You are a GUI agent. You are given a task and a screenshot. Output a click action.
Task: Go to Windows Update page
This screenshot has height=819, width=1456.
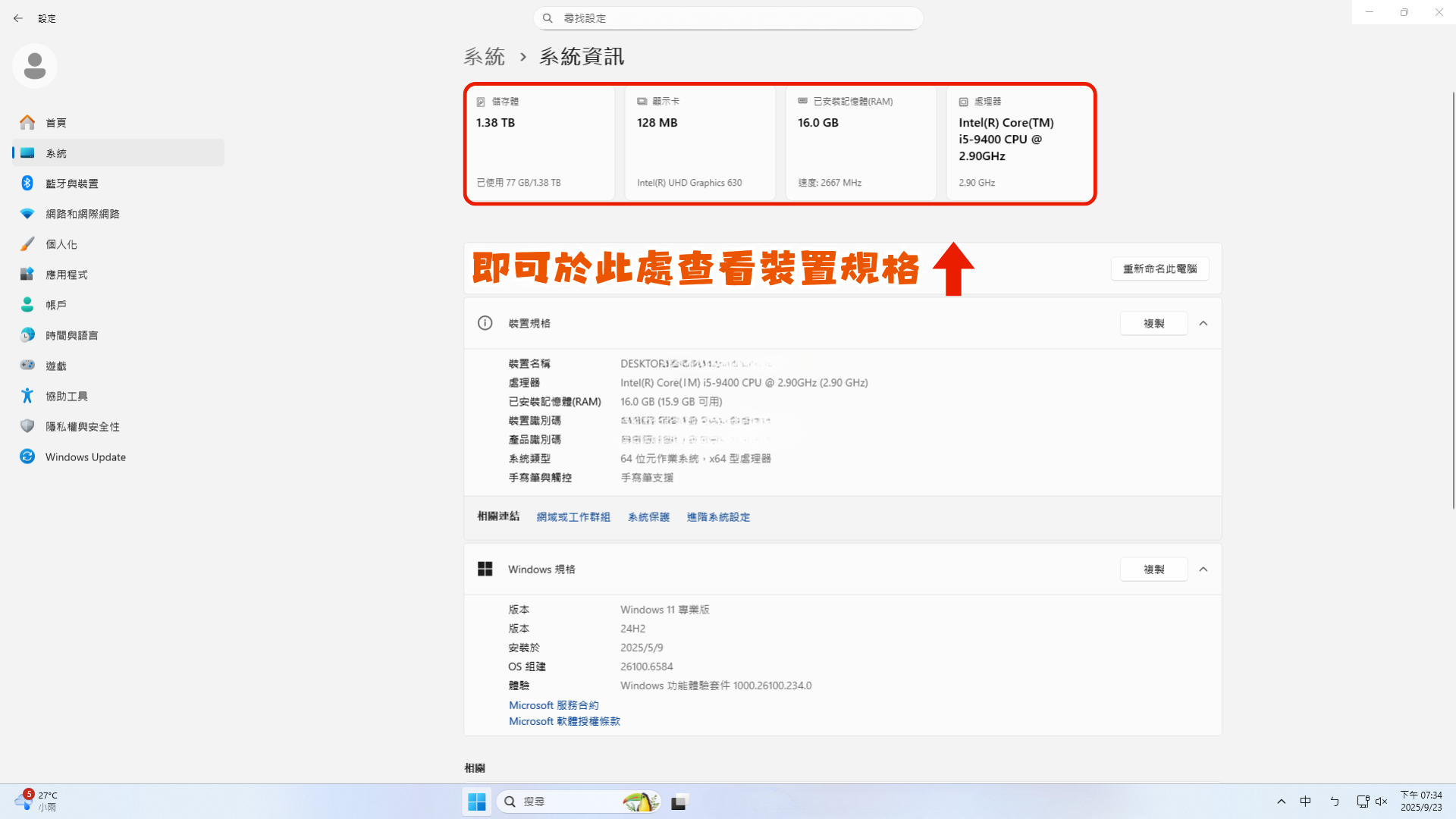85,457
